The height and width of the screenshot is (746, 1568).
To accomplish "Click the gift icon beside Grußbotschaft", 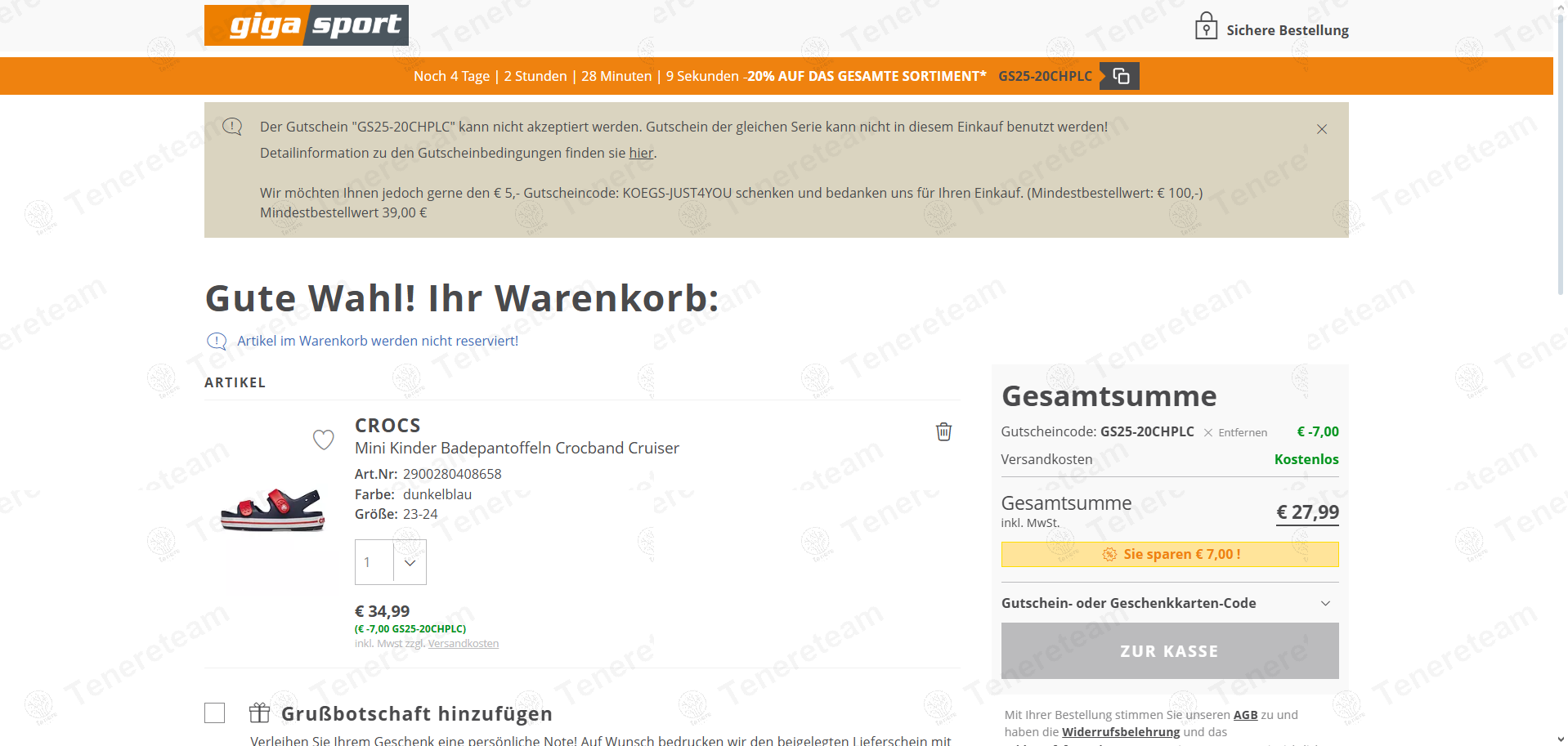I will point(259,713).
